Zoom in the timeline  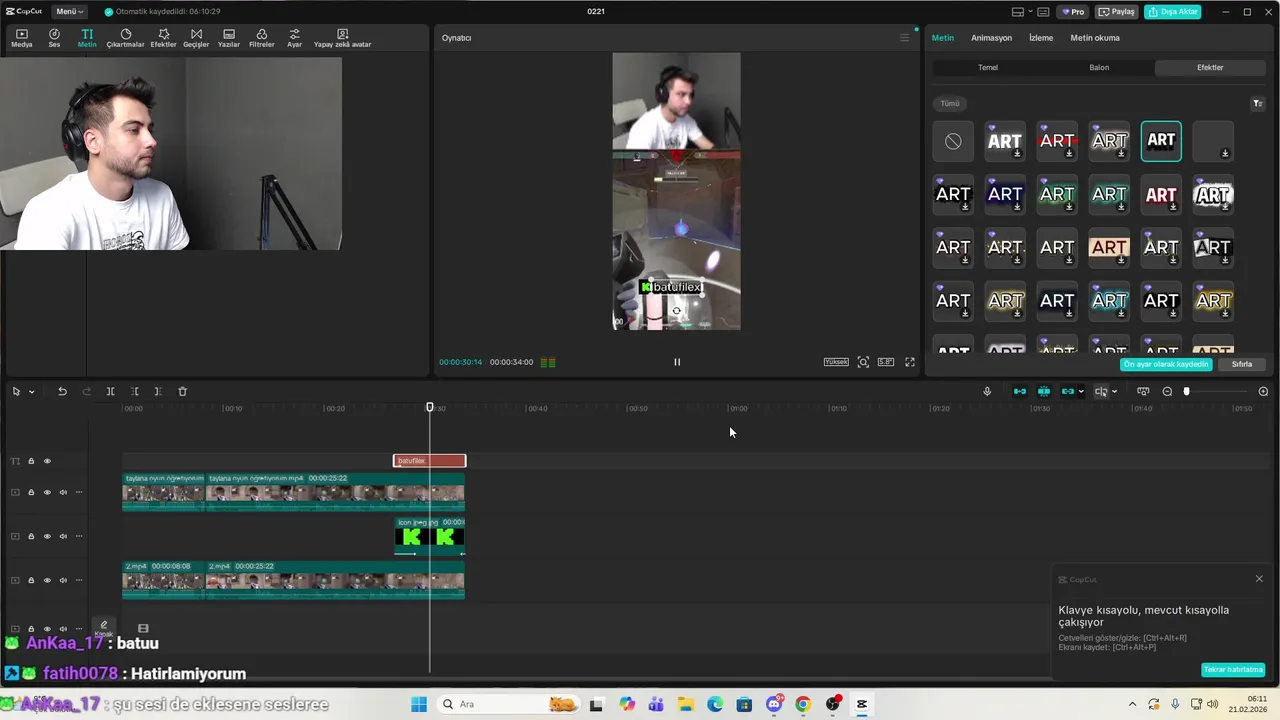coord(1263,391)
